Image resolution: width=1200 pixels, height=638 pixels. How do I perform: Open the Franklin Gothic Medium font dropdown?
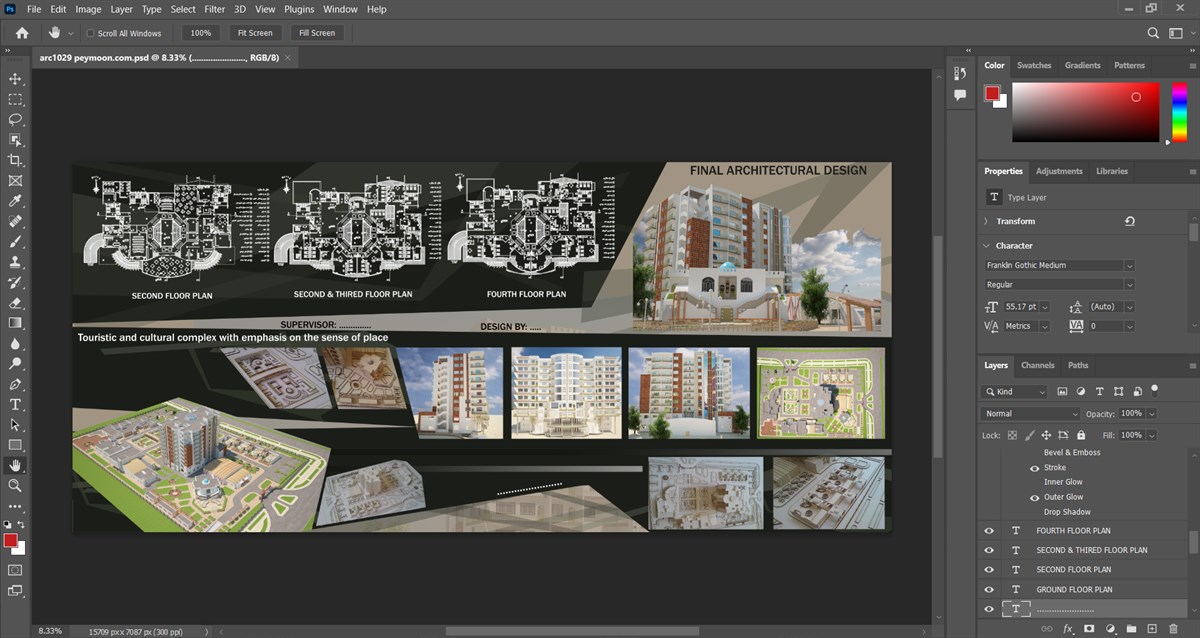point(1059,265)
